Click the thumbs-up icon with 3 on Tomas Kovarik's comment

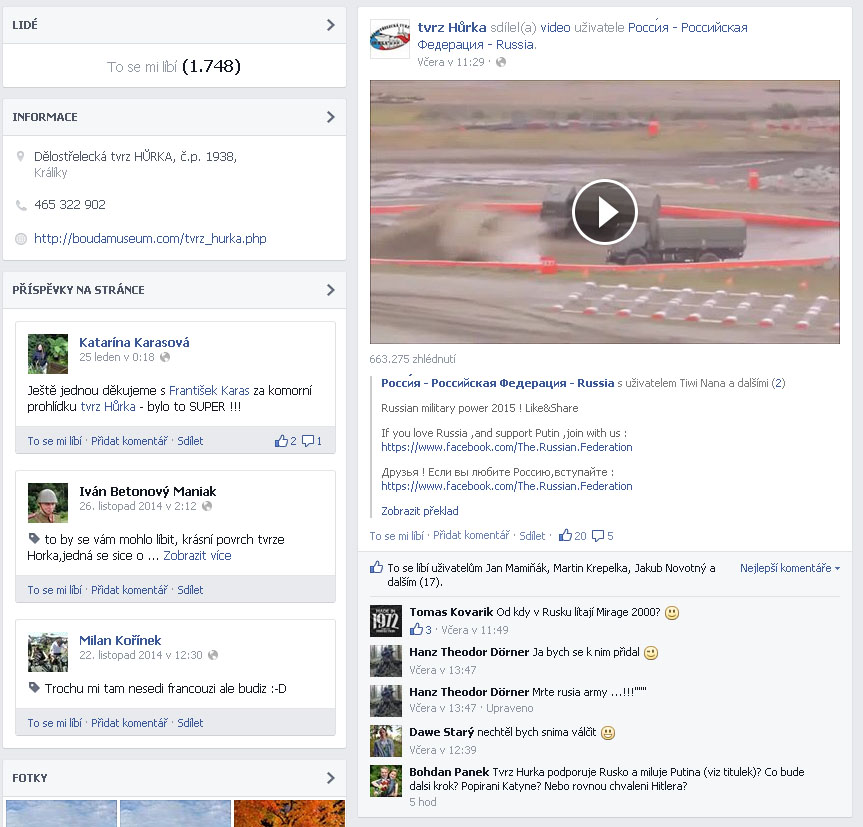tap(416, 629)
